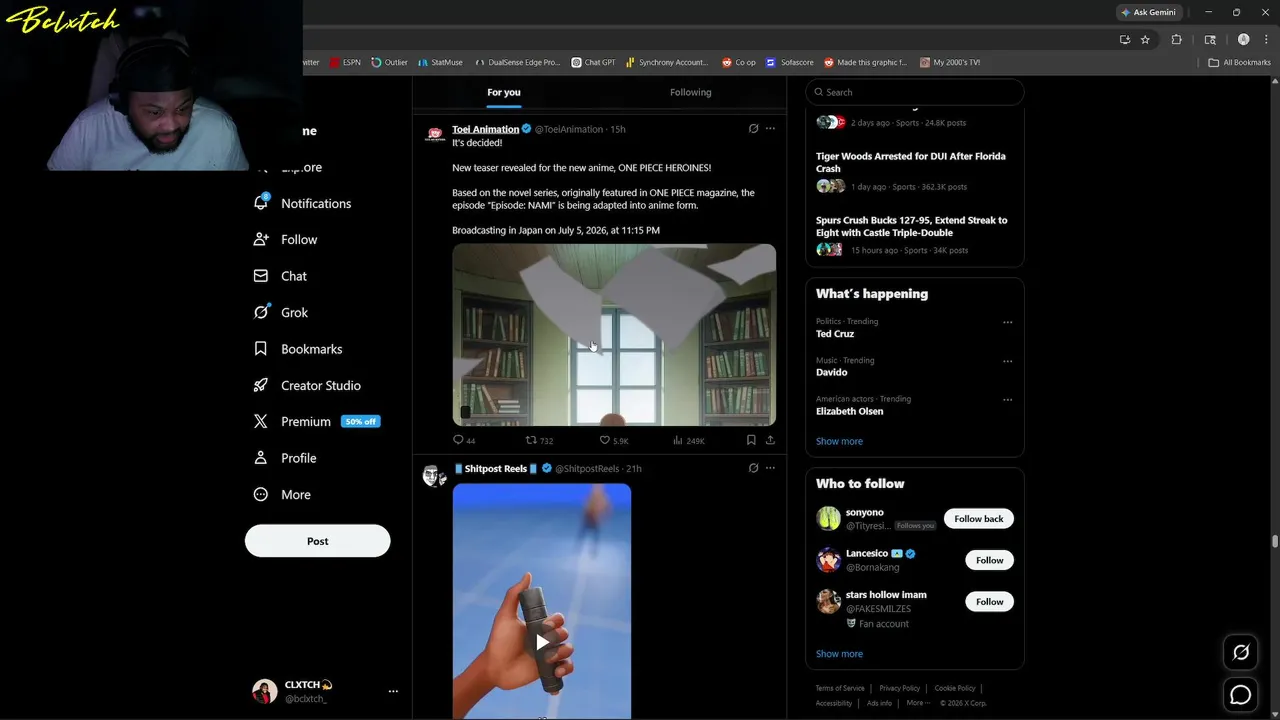Open floating Grok button at bottom right
This screenshot has height=720, width=1280.
tap(1241, 652)
